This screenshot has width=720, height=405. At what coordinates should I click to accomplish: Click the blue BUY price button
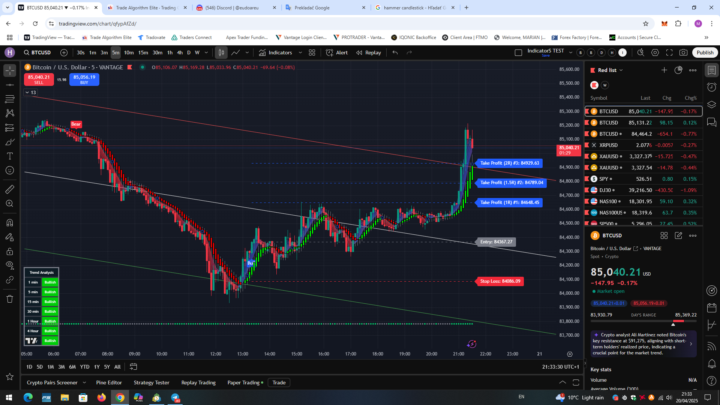84,79
